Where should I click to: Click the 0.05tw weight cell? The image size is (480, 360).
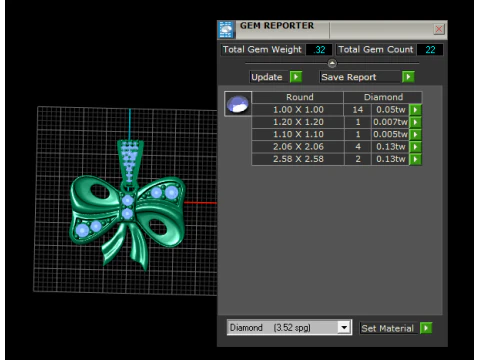tap(390, 110)
